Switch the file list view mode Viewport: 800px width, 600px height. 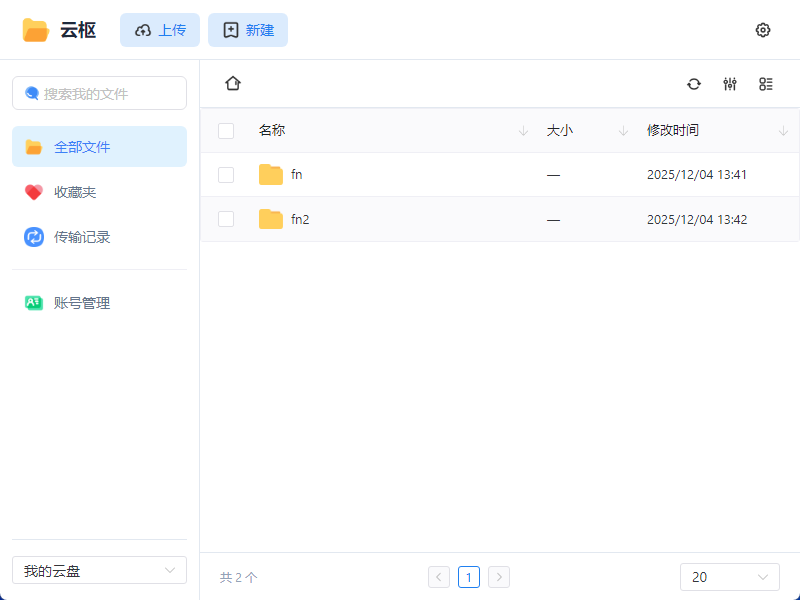tap(766, 84)
